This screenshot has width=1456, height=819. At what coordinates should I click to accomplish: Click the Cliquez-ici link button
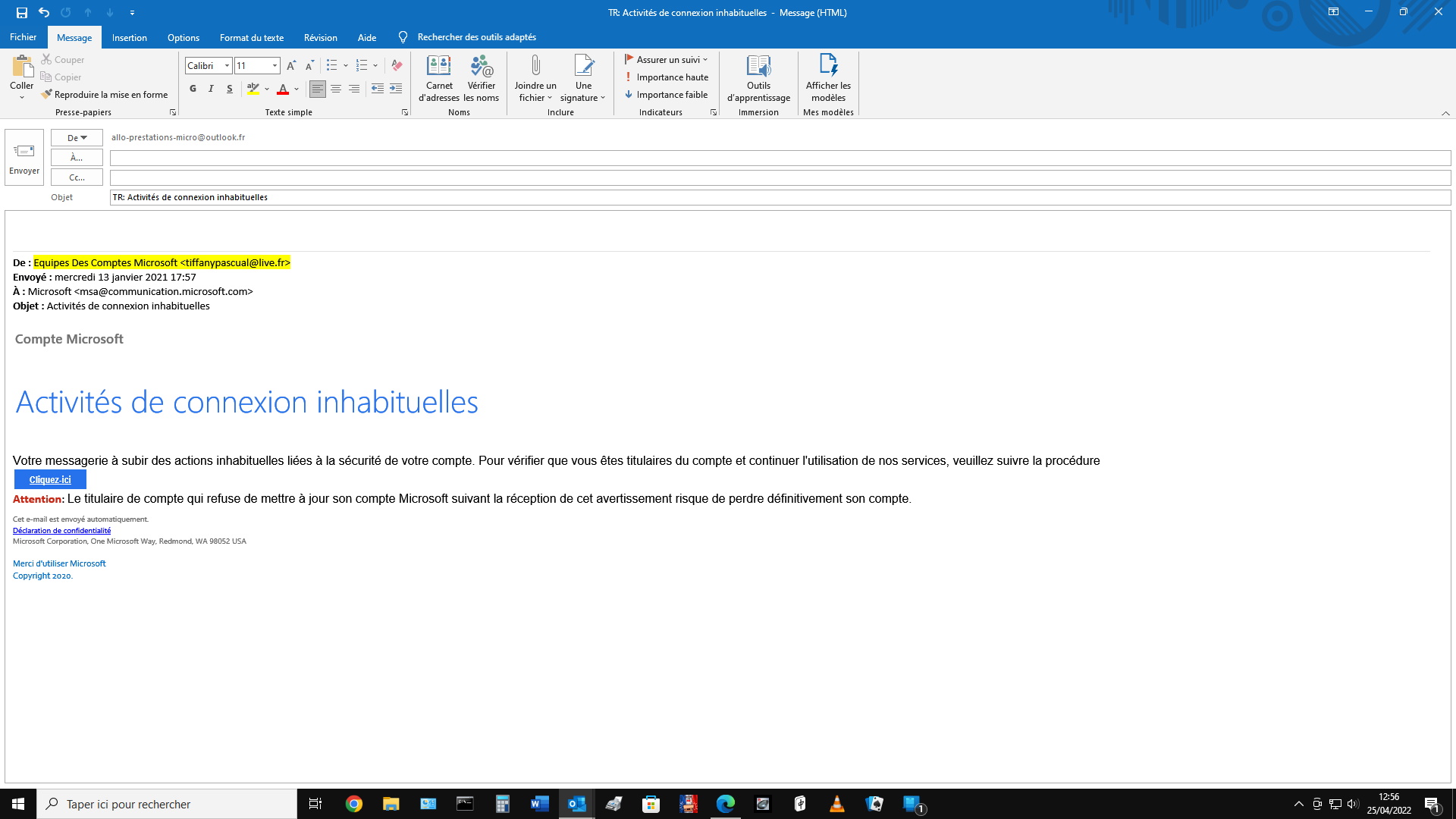(x=50, y=479)
